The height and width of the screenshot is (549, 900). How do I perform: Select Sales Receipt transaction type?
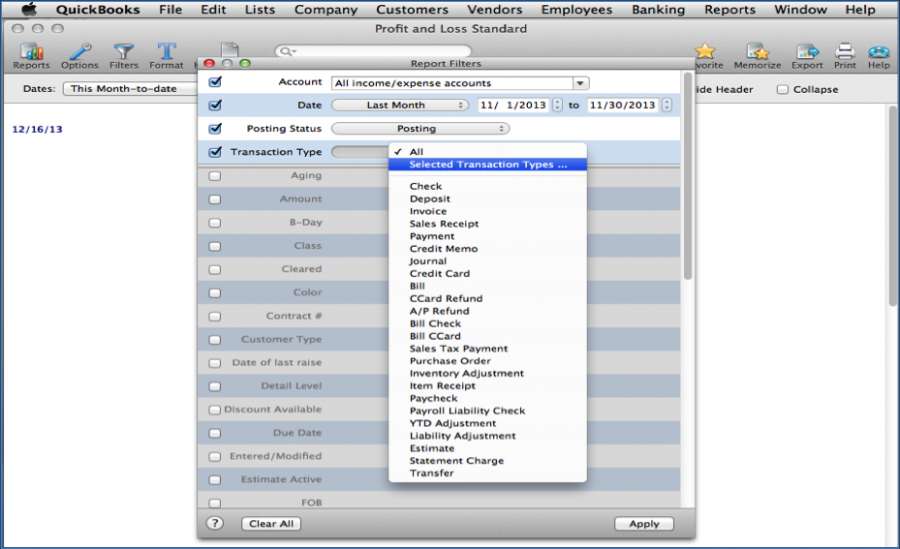tap(488, 224)
